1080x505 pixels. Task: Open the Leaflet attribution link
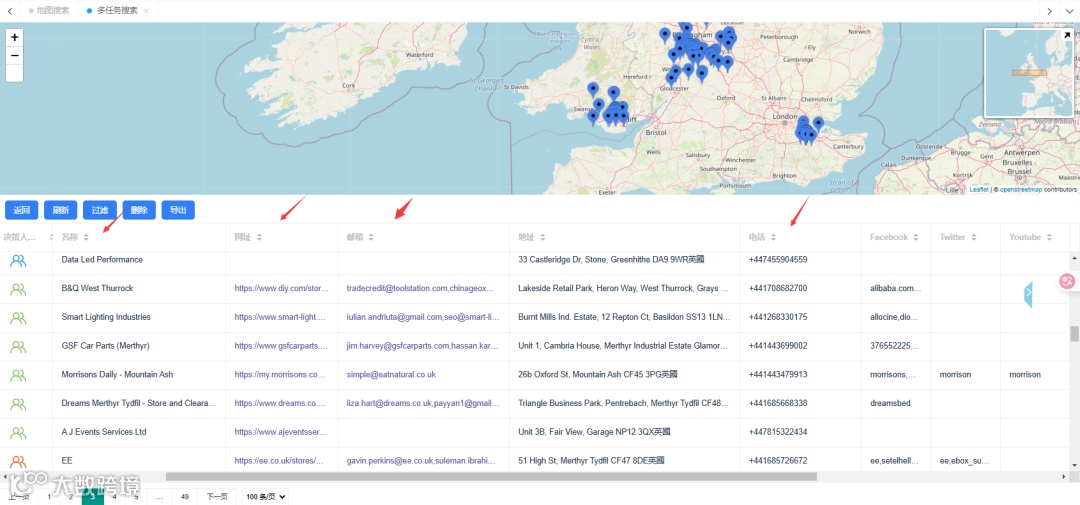point(979,189)
